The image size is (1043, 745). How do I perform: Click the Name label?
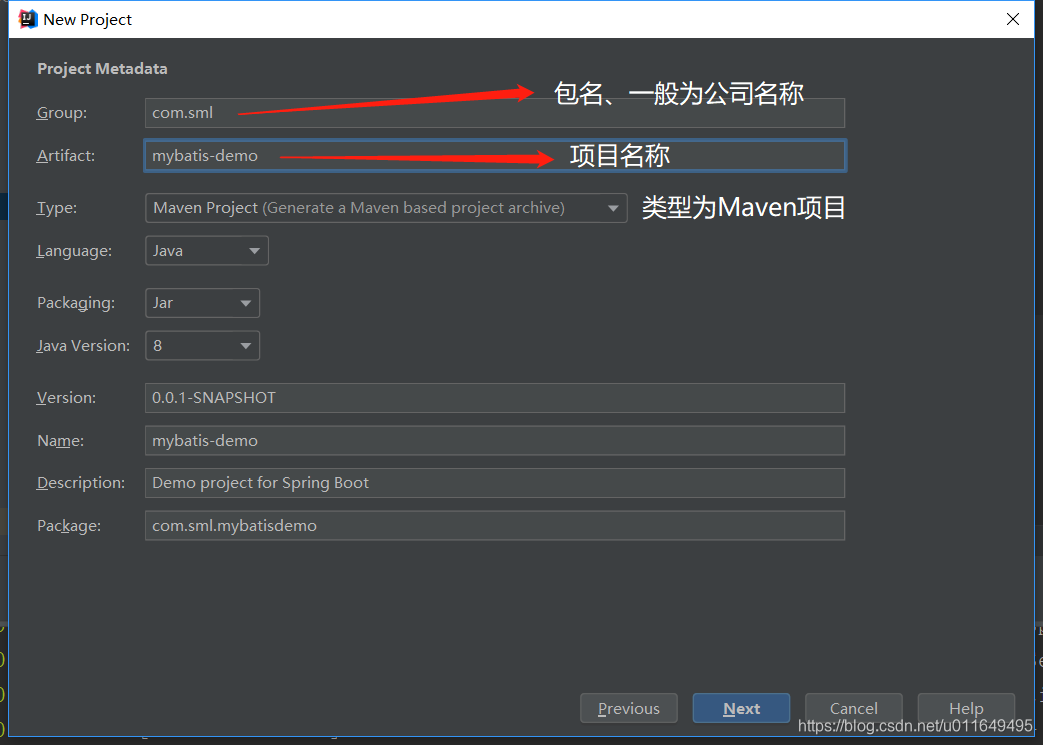click(x=60, y=440)
